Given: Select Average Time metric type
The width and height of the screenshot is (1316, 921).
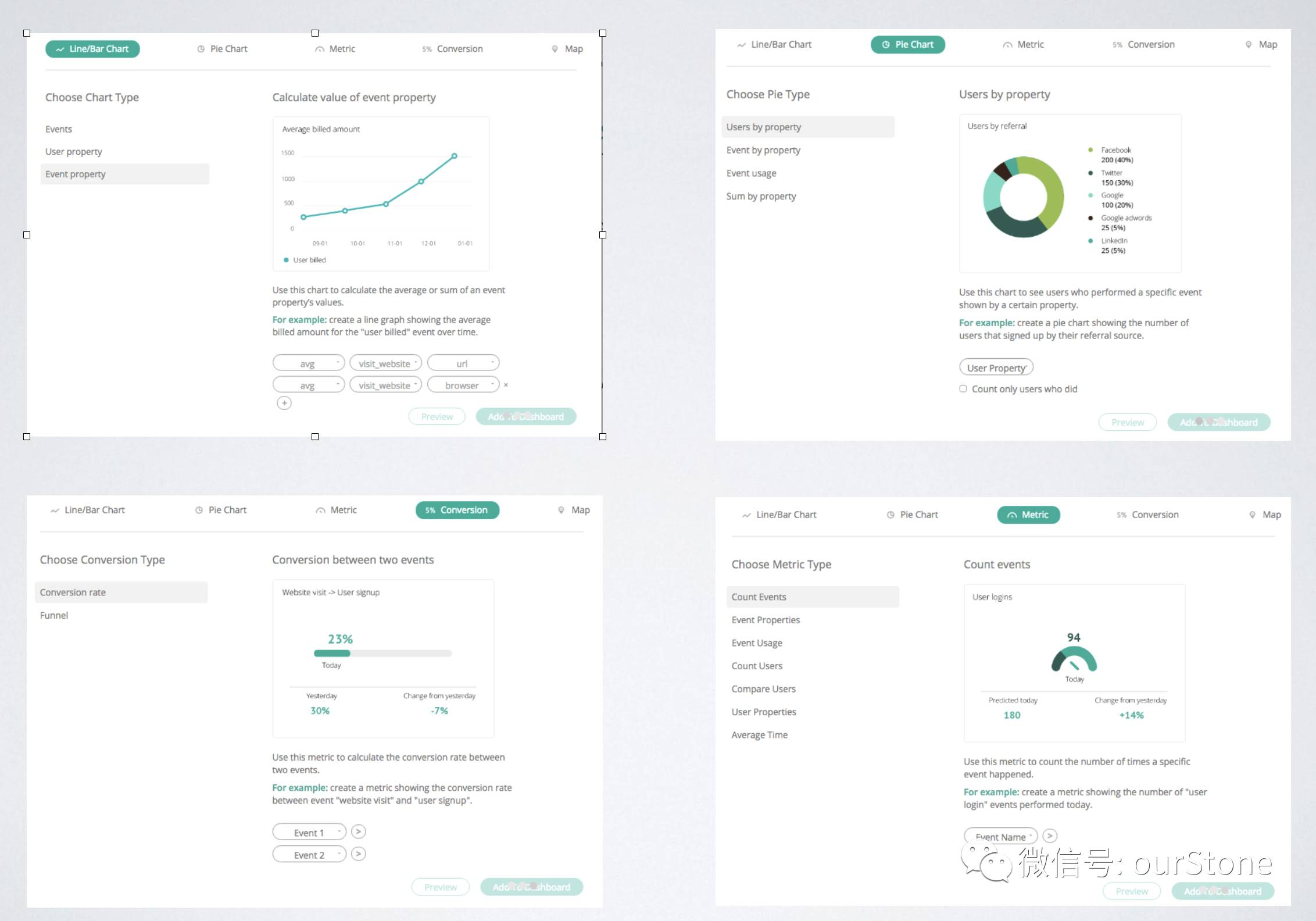Looking at the screenshot, I should click(759, 735).
